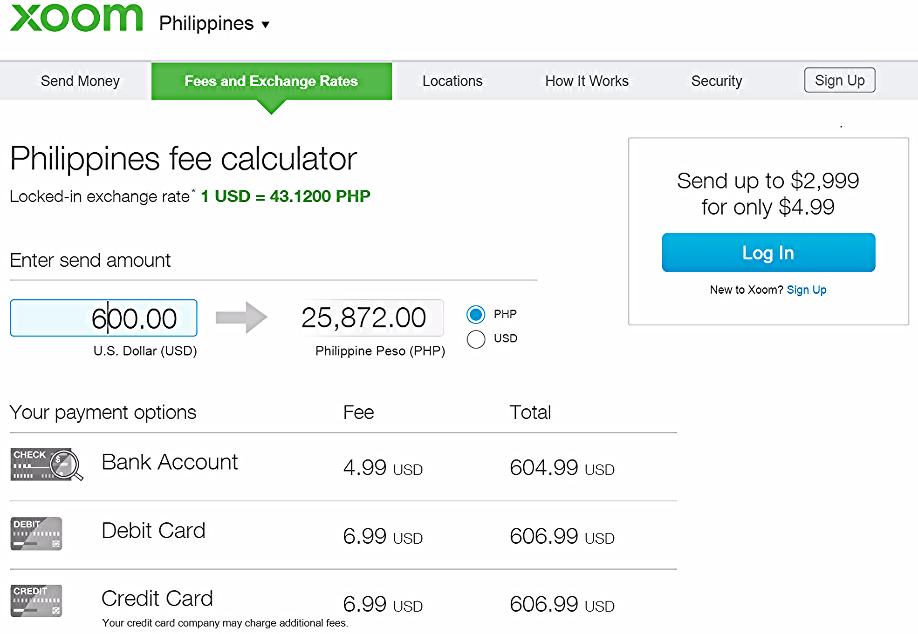Viewport: 918px width, 634px height.
Task: Select the USD radio button
Action: pos(475,338)
